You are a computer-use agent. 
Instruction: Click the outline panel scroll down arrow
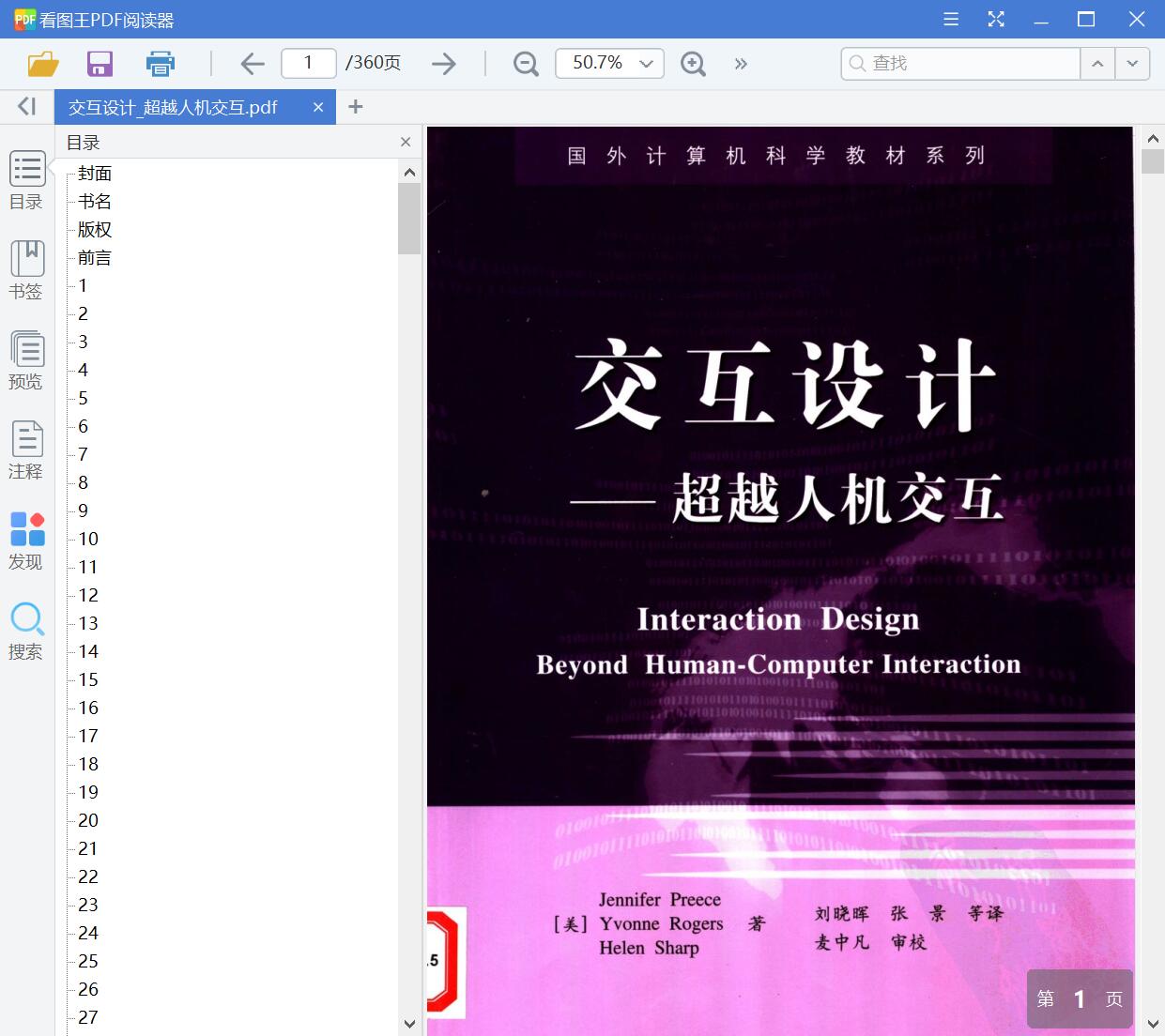409,1024
